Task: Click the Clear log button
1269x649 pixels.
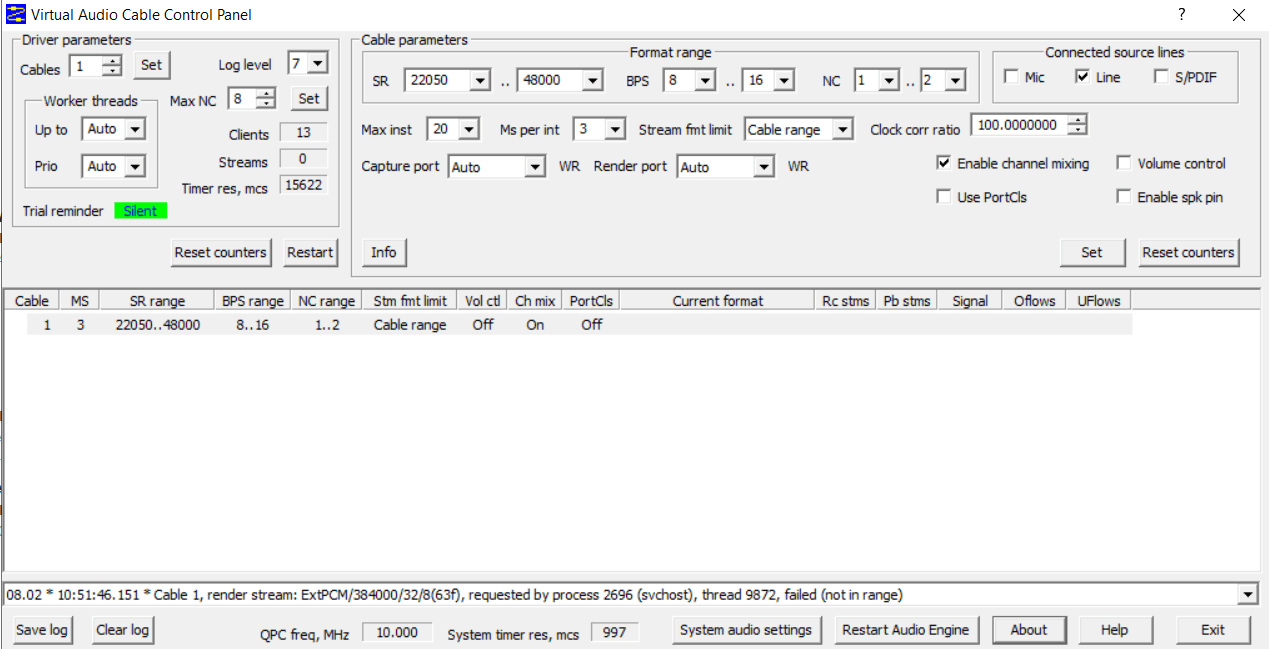Action: 122,630
